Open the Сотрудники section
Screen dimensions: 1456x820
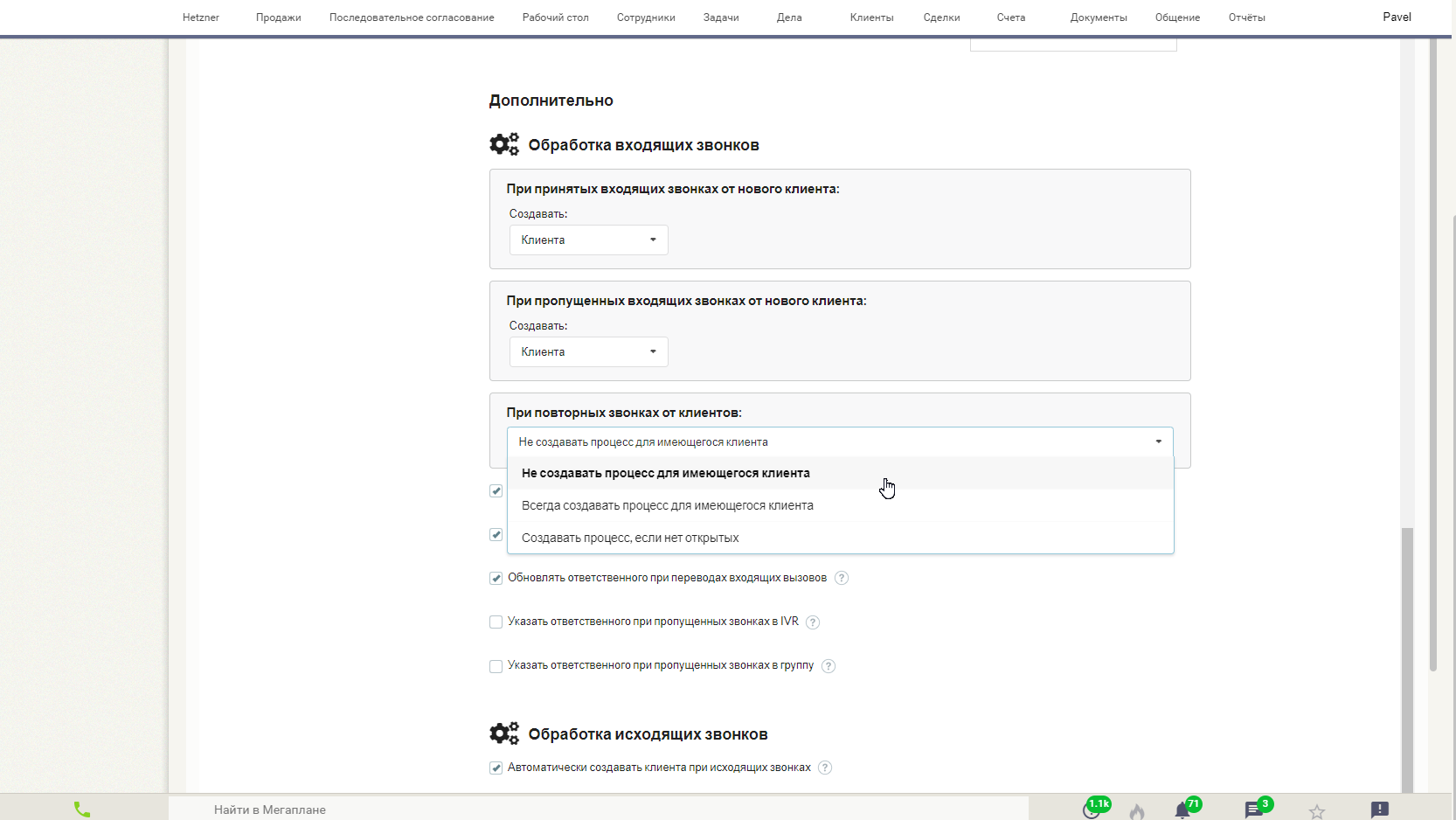(x=646, y=17)
